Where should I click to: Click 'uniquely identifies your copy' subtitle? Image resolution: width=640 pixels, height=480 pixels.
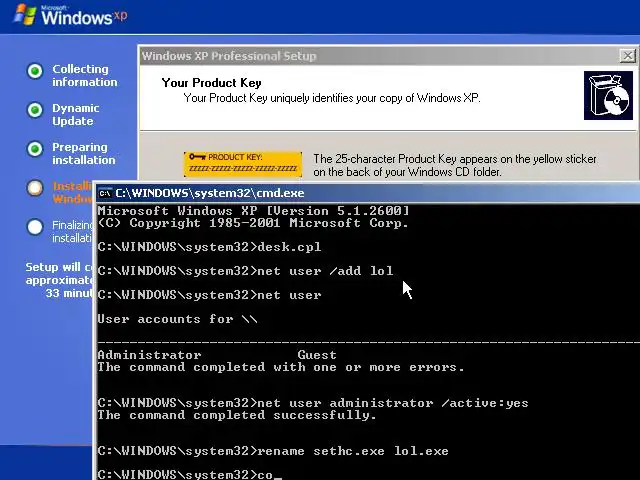tap(332, 98)
